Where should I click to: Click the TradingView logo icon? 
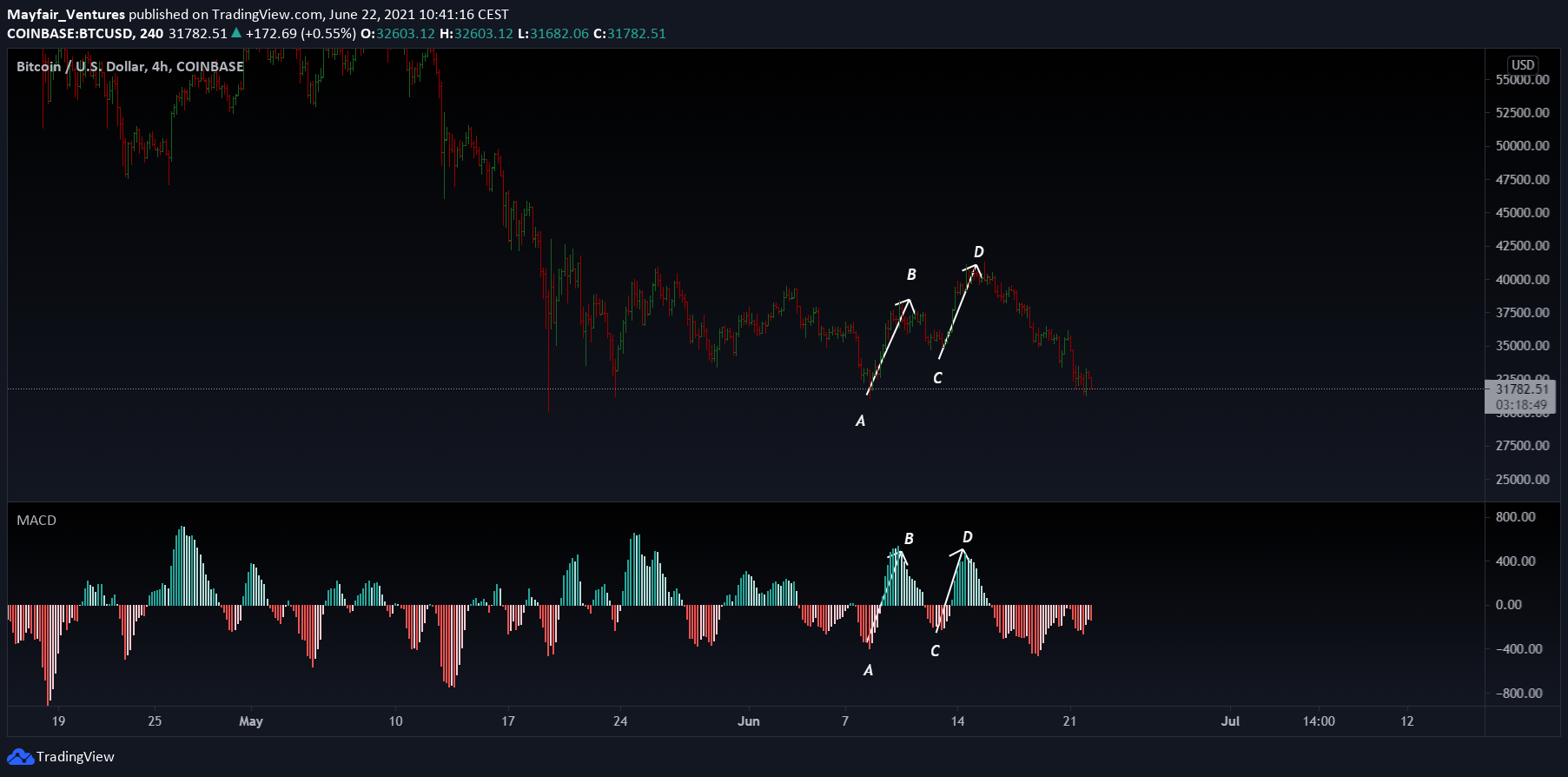pos(20,757)
